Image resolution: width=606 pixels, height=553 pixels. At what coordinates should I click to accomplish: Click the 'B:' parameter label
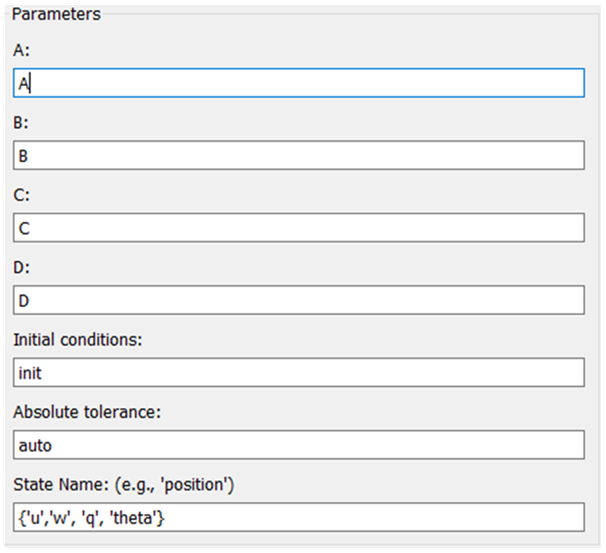tap(21, 123)
